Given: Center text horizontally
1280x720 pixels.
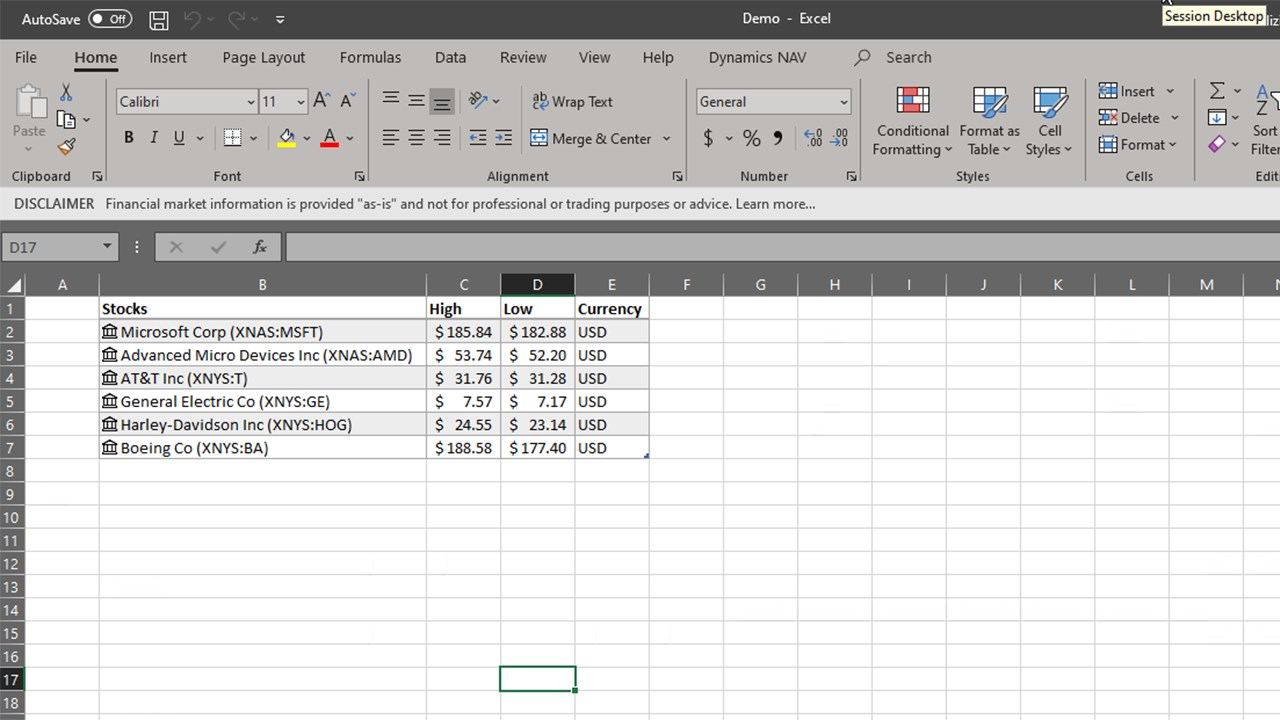Looking at the screenshot, I should point(416,138).
